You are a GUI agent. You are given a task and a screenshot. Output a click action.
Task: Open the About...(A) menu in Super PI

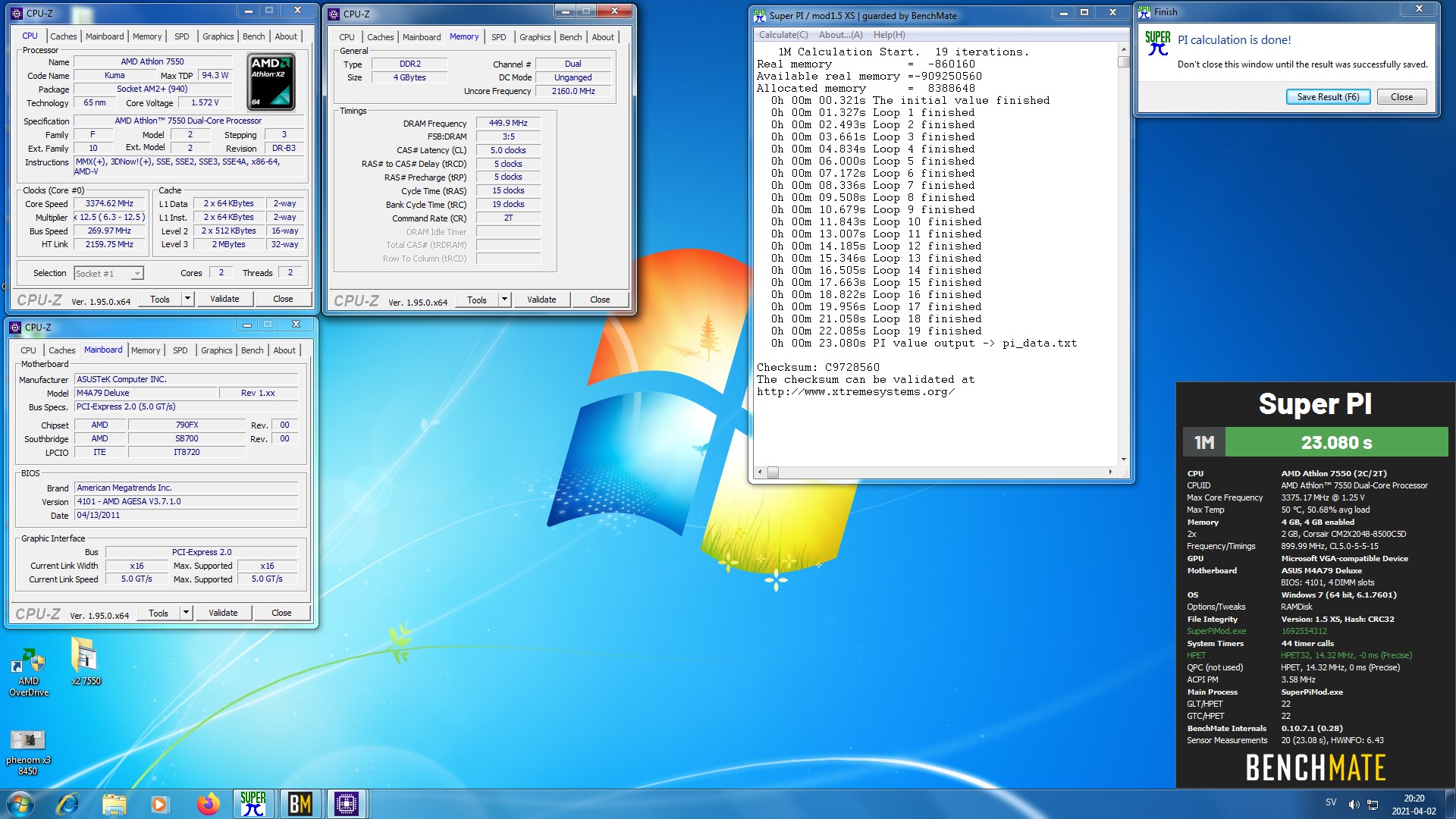[840, 35]
